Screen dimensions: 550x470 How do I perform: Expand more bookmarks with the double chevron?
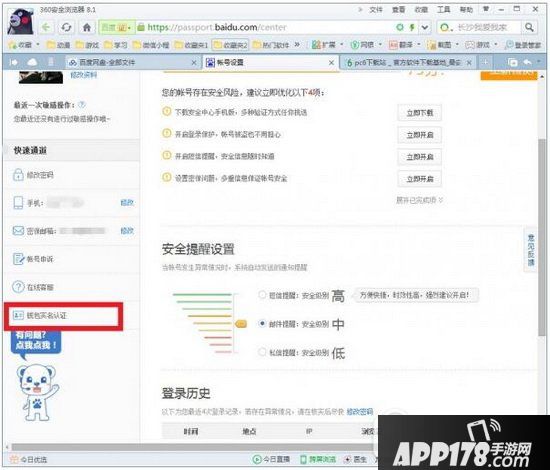[297, 45]
